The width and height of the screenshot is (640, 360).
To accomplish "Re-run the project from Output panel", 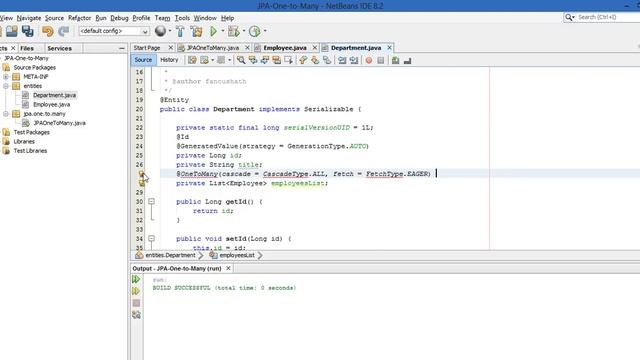I will pyautogui.click(x=136, y=279).
